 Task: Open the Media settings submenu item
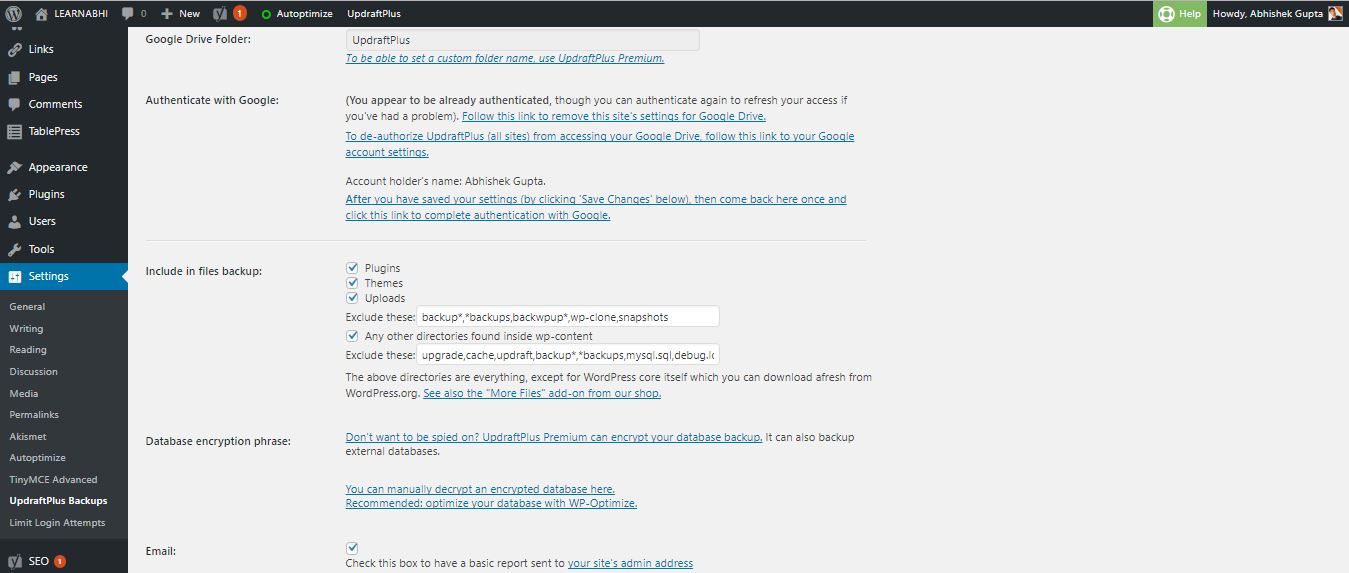[x=24, y=394]
